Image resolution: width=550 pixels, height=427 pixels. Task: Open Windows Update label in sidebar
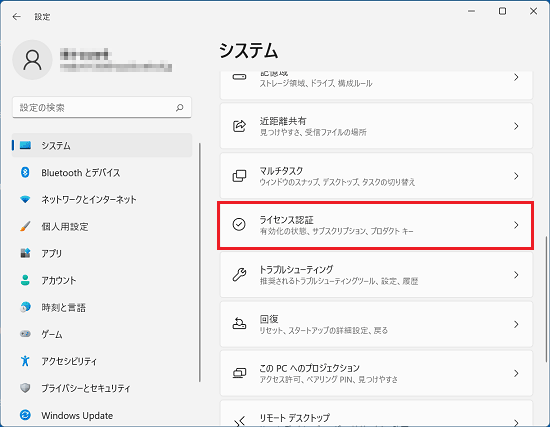point(77,415)
